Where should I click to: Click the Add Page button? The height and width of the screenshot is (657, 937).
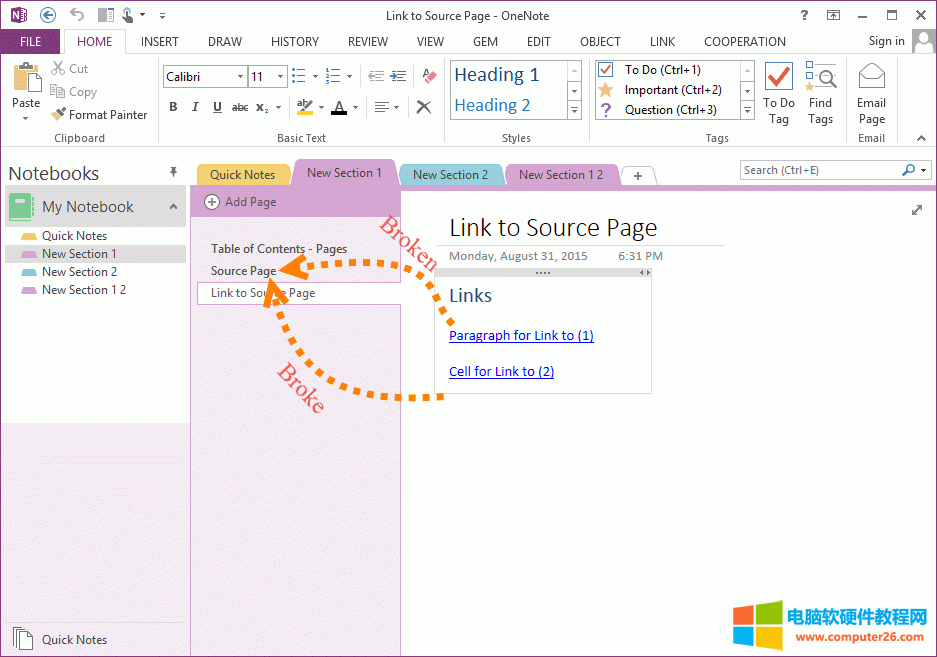pos(240,202)
